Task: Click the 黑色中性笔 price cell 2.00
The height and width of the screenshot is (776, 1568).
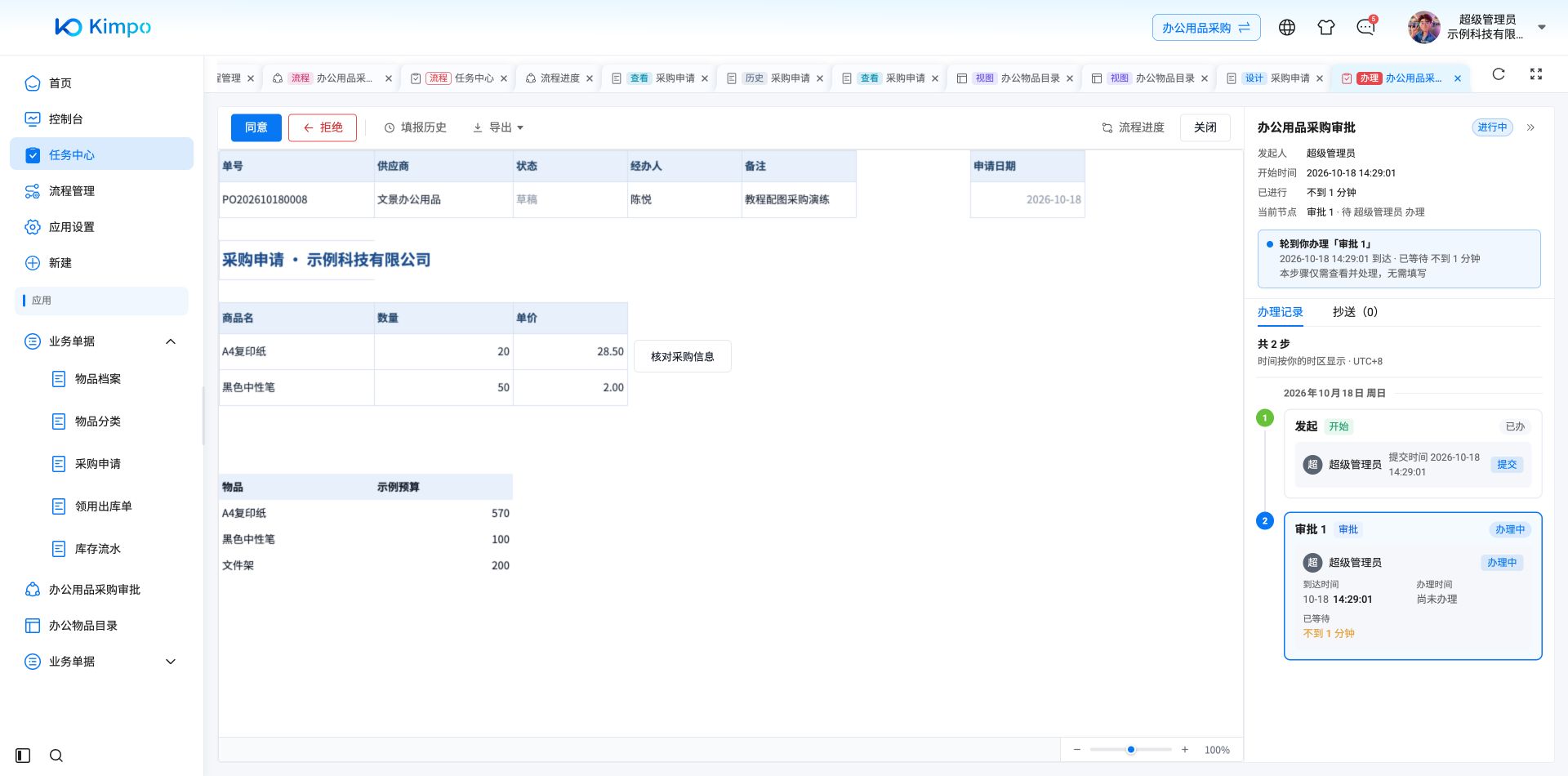Action: tap(570, 387)
